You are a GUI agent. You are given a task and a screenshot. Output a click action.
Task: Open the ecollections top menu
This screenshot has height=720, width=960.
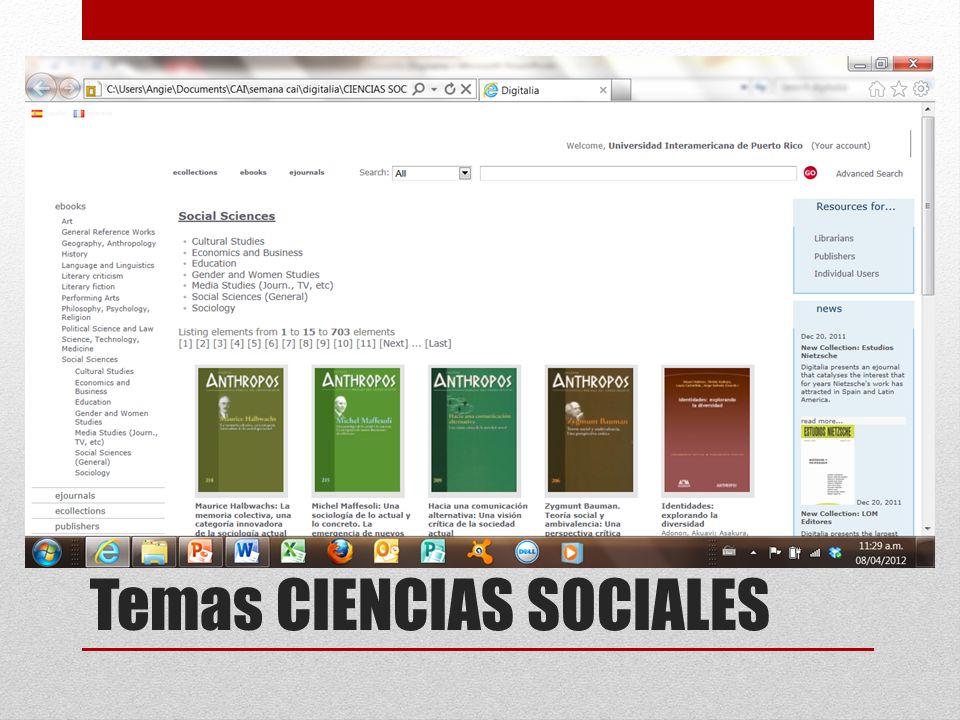(x=195, y=172)
